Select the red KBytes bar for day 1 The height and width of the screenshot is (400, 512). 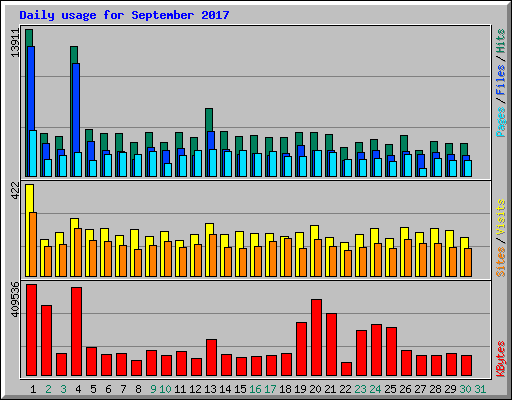click(x=31, y=330)
